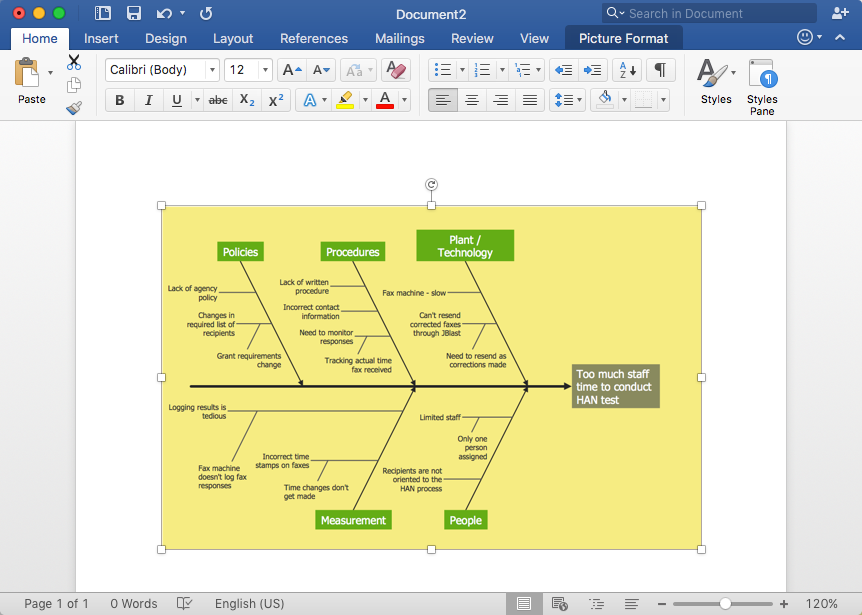Center align the text
The image size is (862, 615).
tap(472, 100)
